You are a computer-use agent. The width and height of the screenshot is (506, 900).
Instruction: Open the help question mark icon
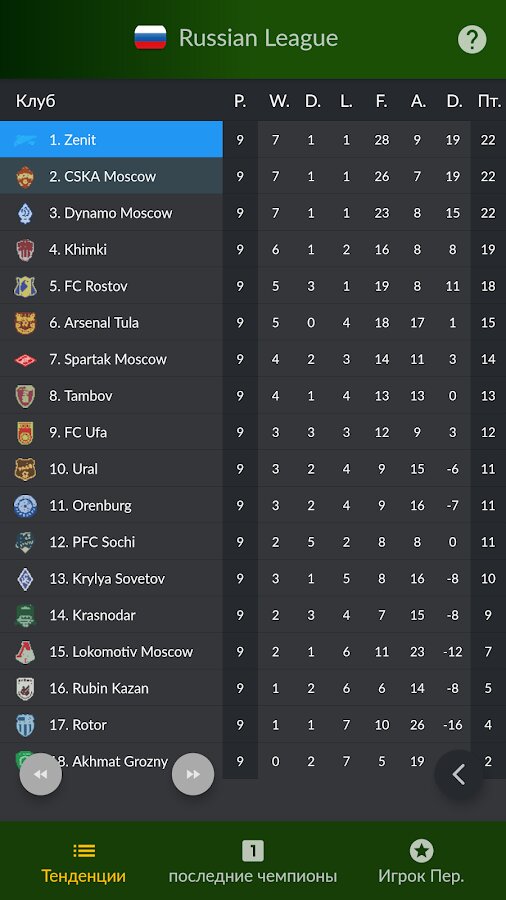pos(472,40)
